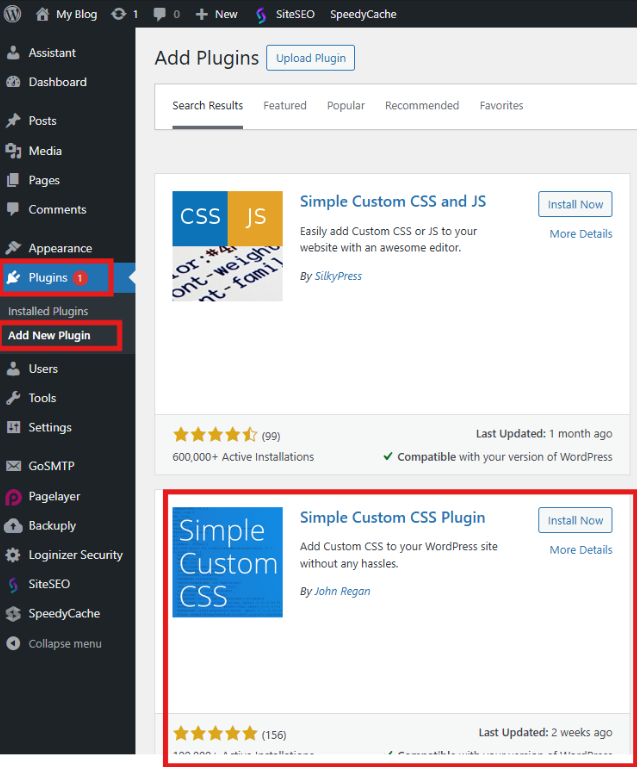Open SpeedyCache menu in top bar
This screenshot has width=637, height=768.
point(363,14)
